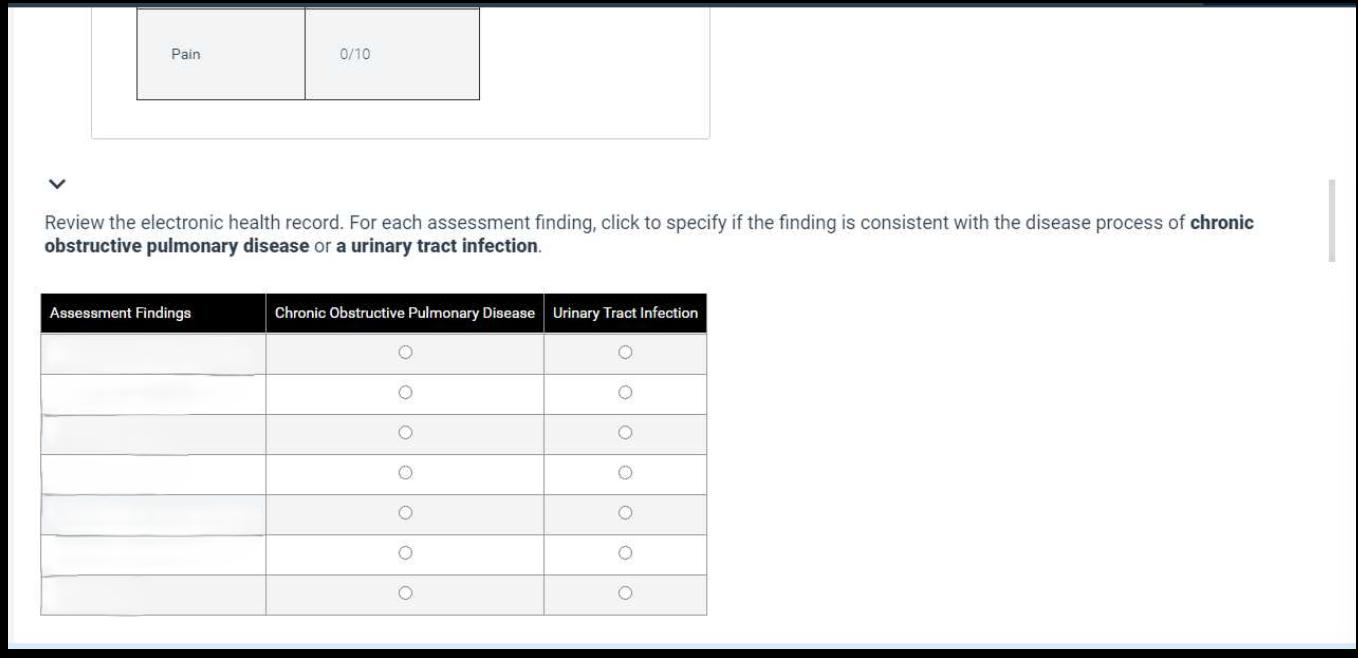Select Urinary Tract Infection radio in first row
Viewport: 1358px width, 658px height.
[x=625, y=352]
